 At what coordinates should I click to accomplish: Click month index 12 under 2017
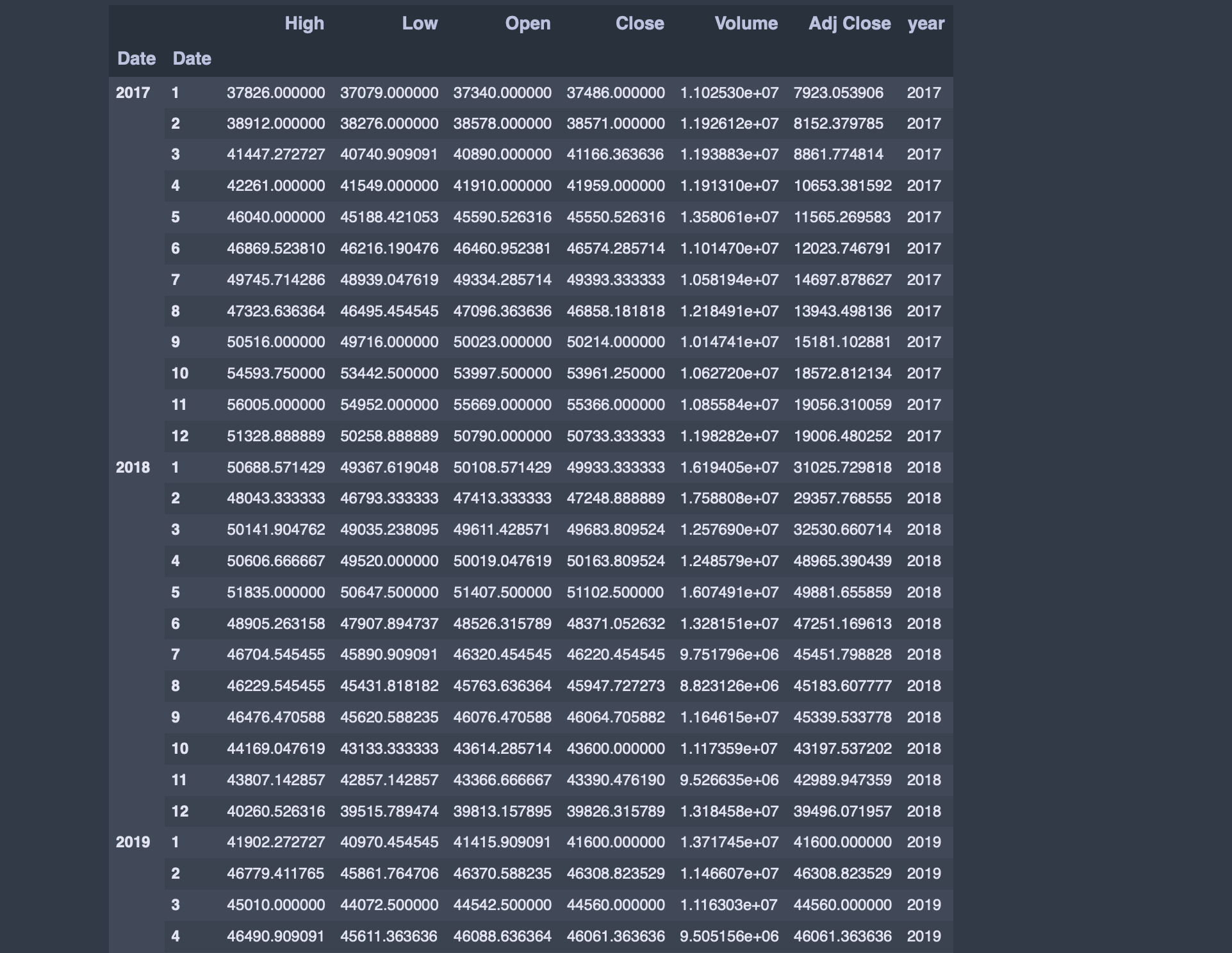pyautogui.click(x=180, y=436)
